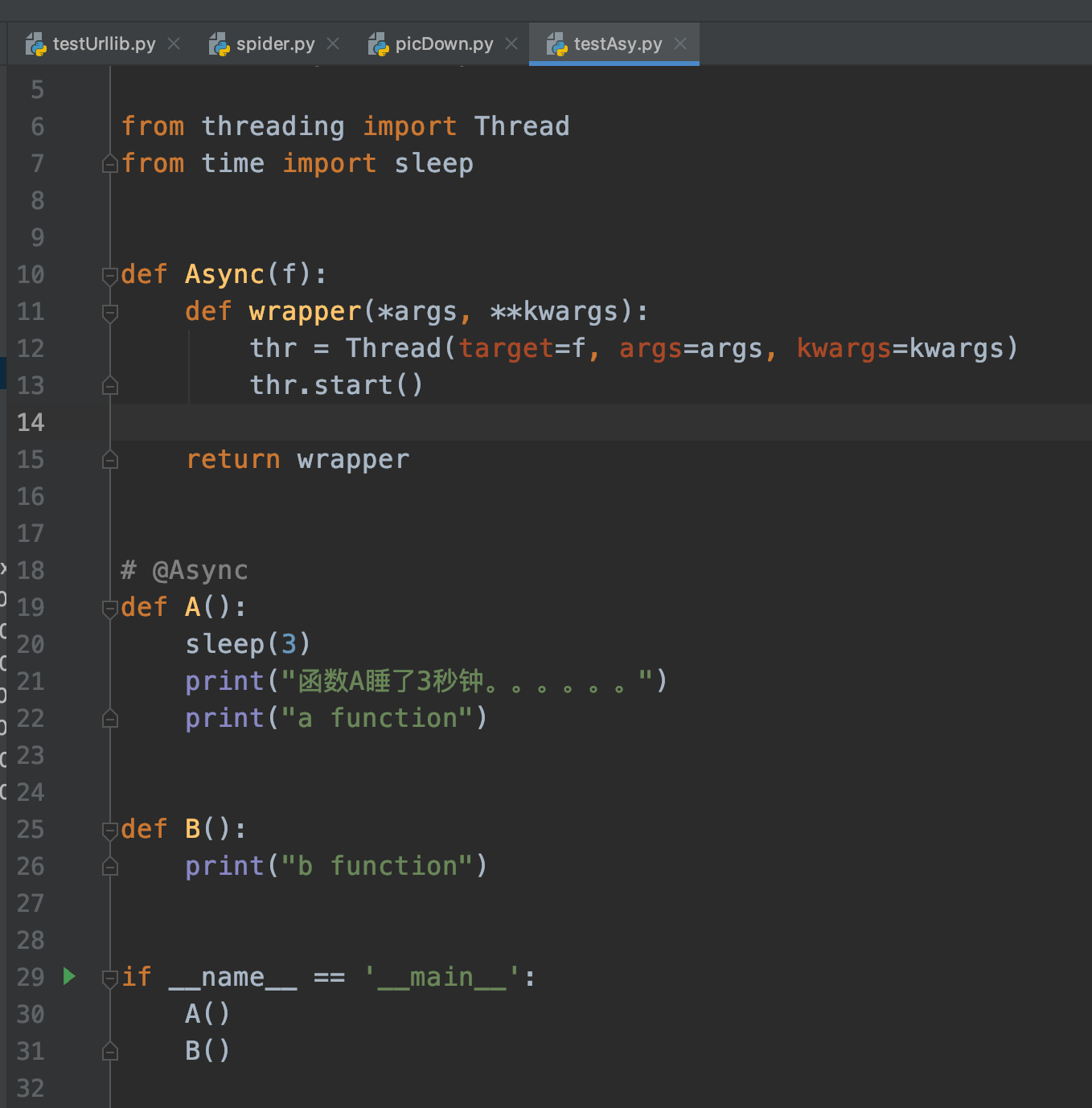This screenshot has height=1108, width=1092.
Task: Click the fold end marker at line 15
Action: tap(110, 460)
